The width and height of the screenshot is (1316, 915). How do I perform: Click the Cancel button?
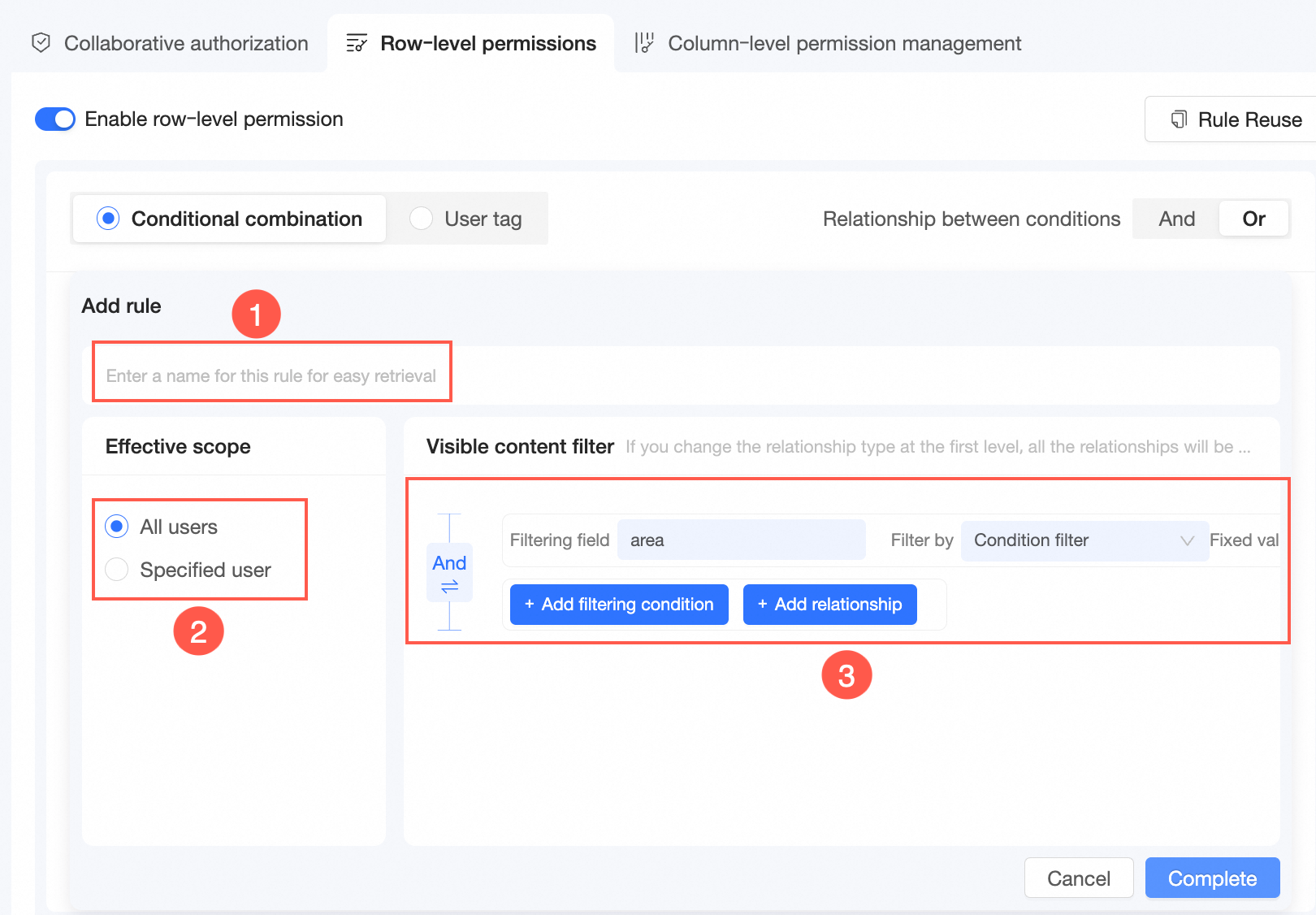(1078, 878)
